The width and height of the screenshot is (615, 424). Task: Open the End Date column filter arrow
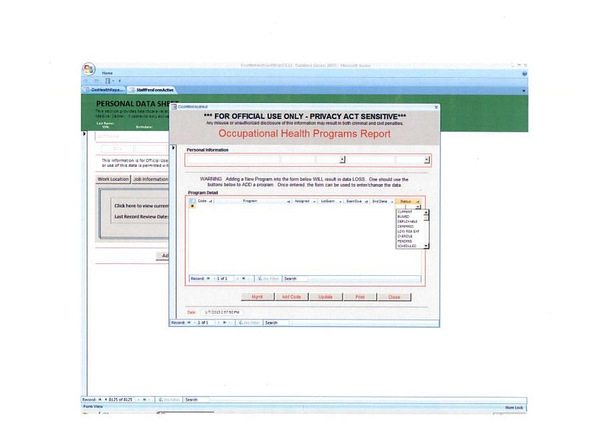coord(392,201)
